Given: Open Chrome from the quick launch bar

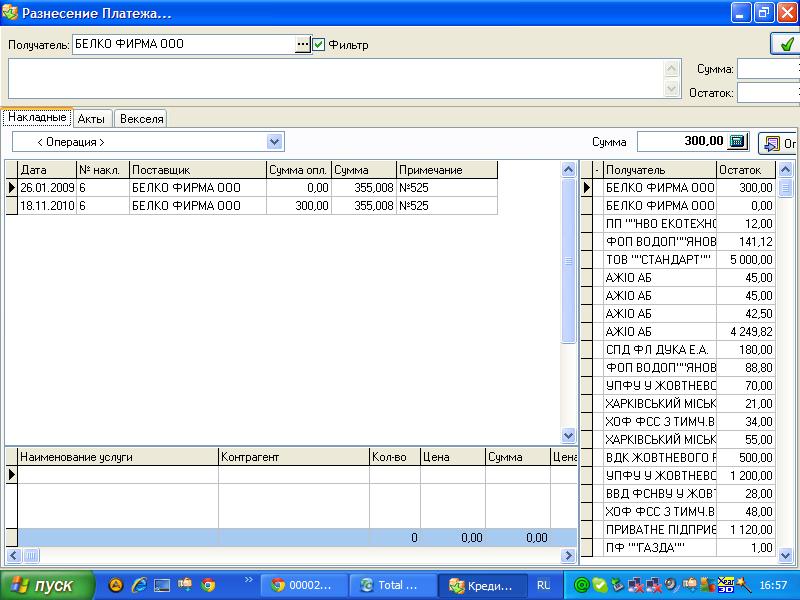Looking at the screenshot, I should pos(208,585).
